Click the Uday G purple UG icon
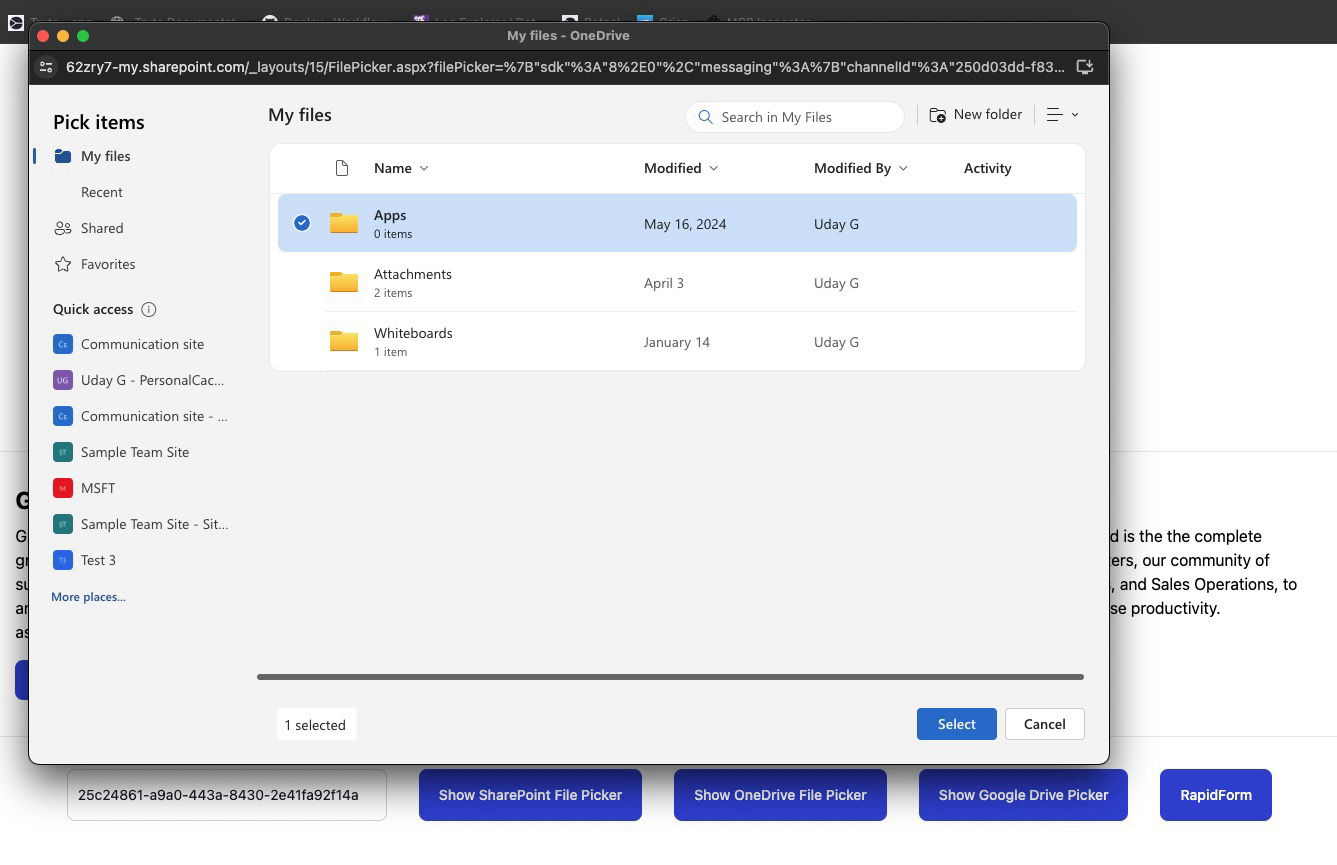Viewport: 1337px width, 865px height. point(63,380)
